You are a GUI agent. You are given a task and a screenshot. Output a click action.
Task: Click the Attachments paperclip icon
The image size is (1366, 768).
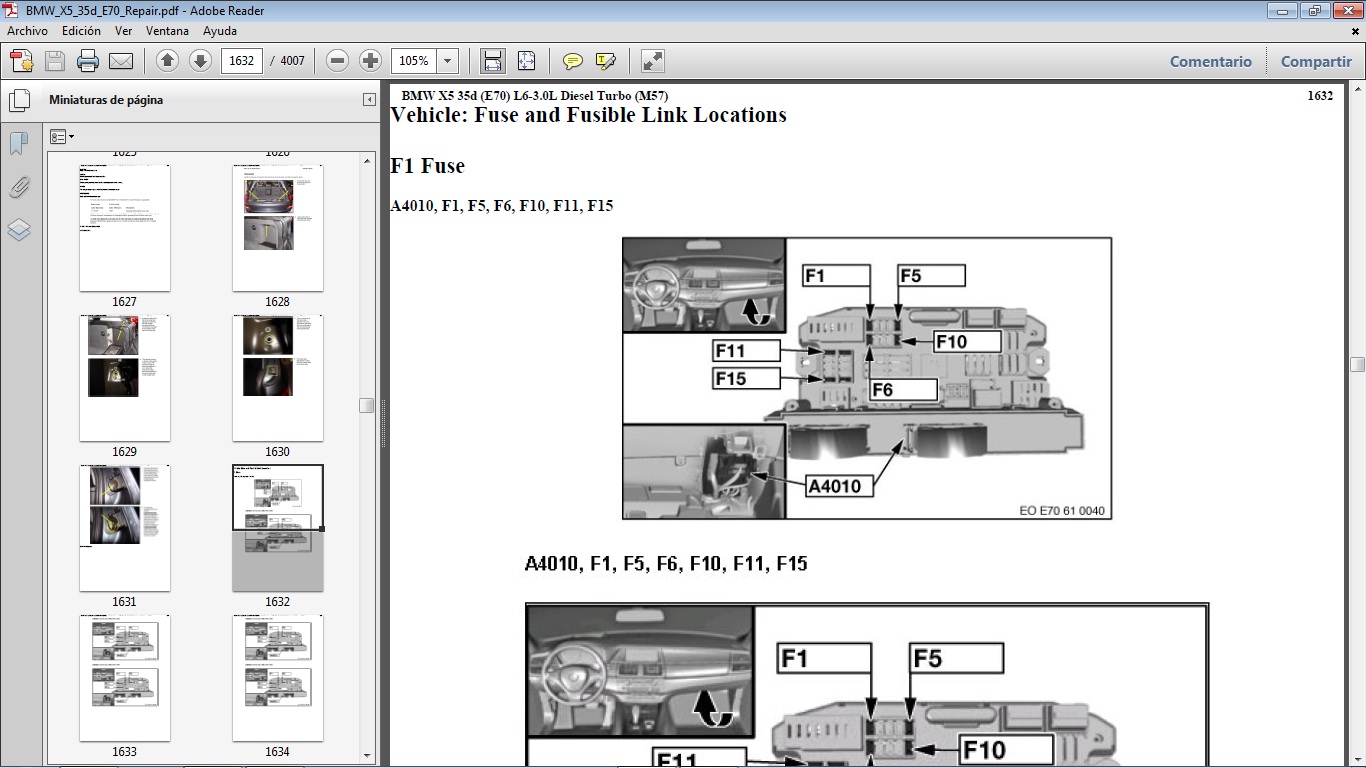click(19, 186)
